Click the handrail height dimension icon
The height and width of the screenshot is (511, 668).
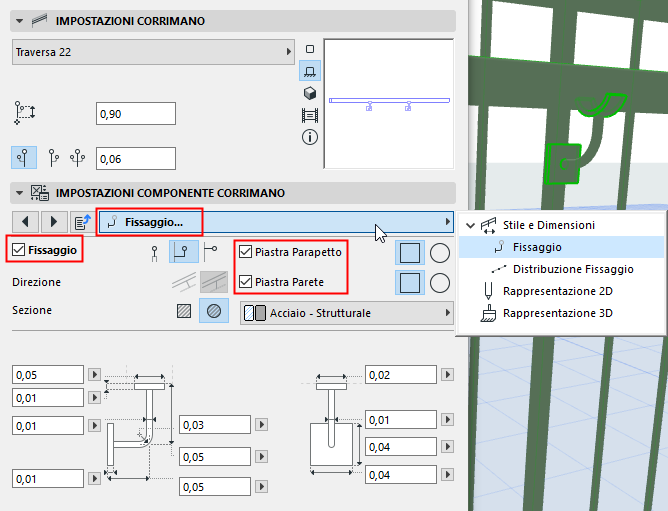(25, 113)
